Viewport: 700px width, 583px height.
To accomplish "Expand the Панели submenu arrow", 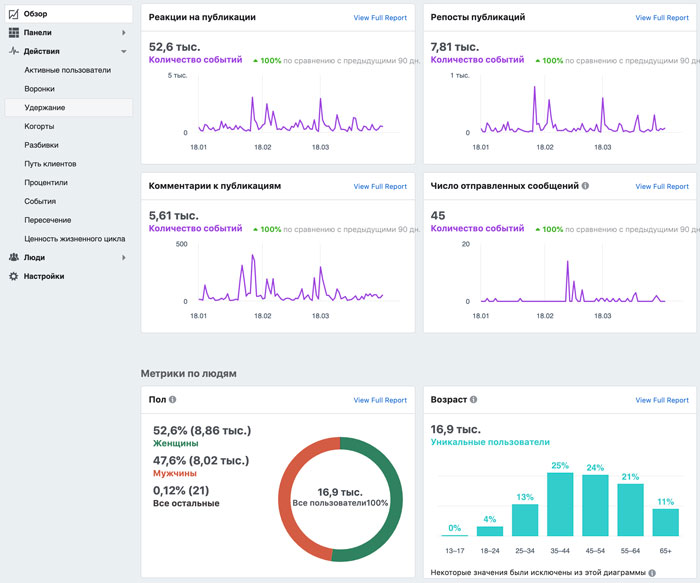I will click(124, 33).
